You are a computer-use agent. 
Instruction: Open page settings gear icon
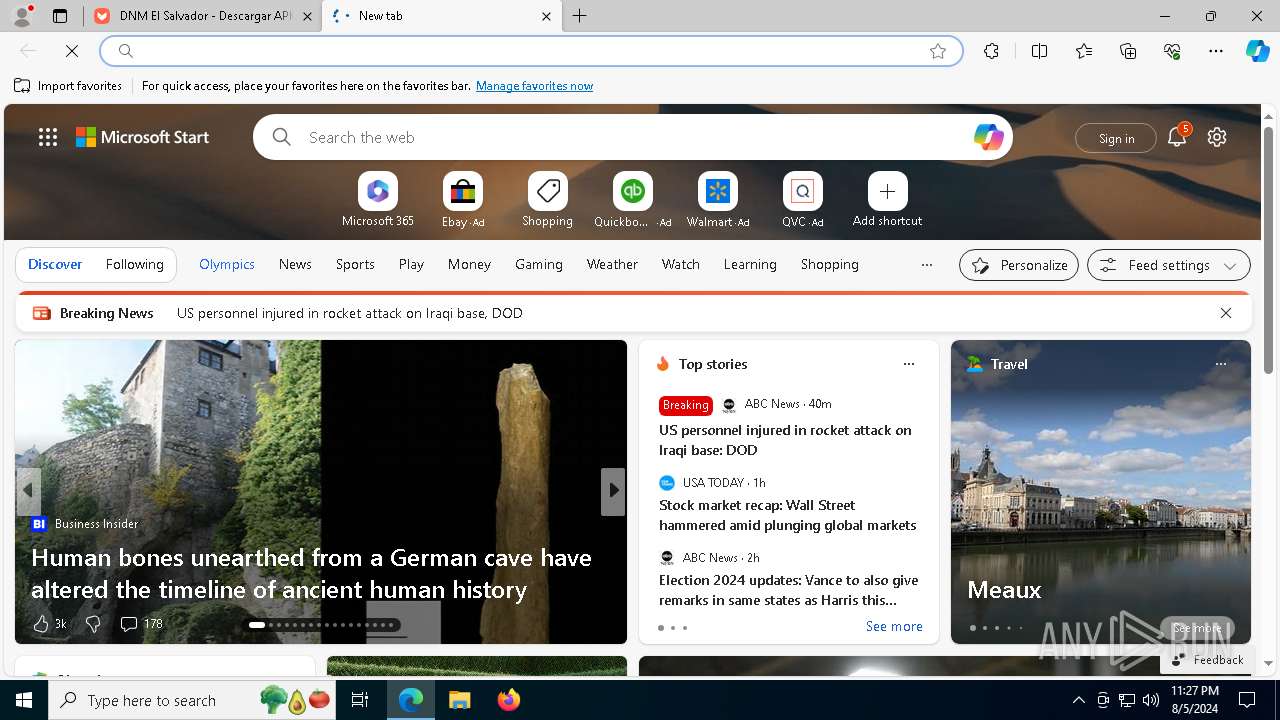point(1217,137)
